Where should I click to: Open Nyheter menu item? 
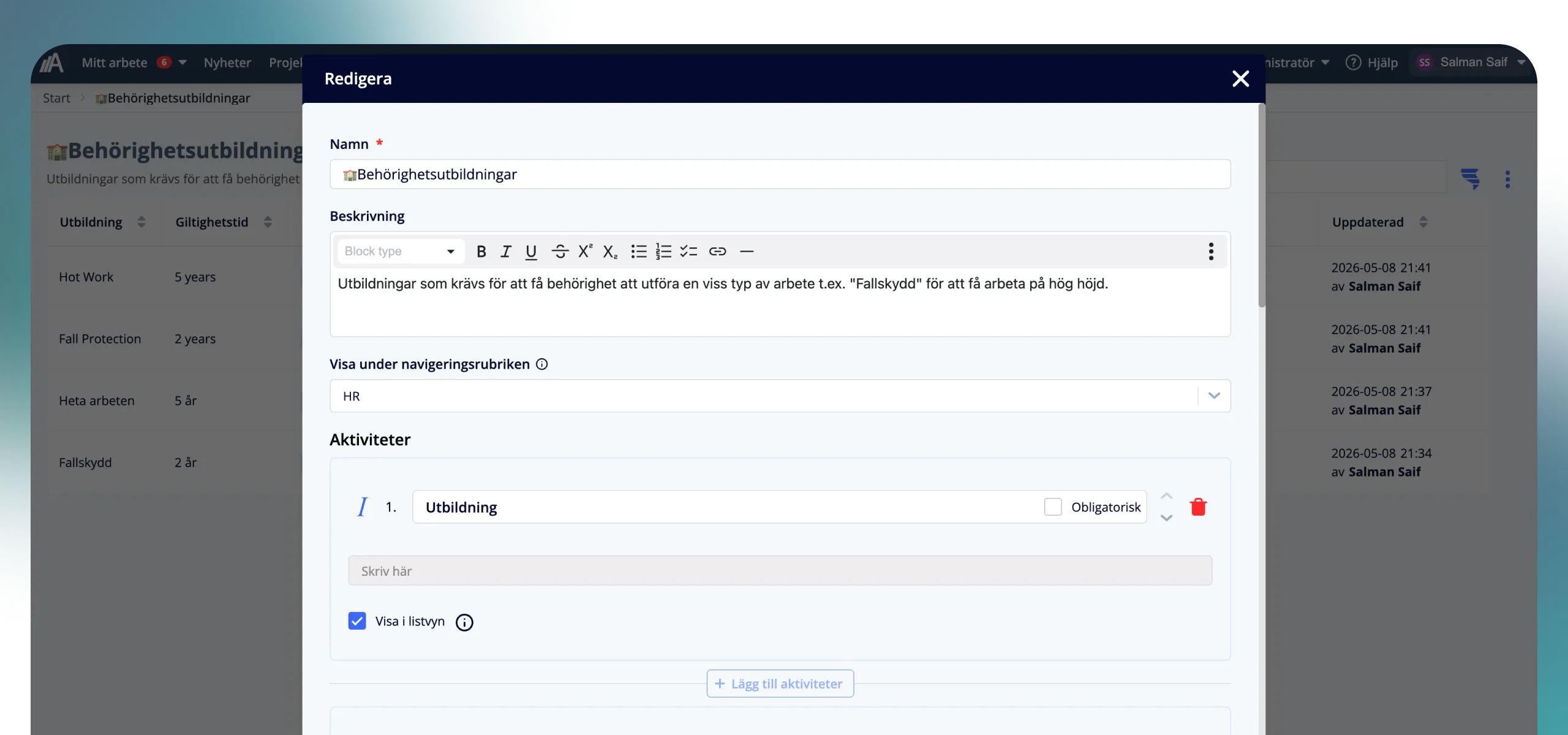[x=227, y=62]
